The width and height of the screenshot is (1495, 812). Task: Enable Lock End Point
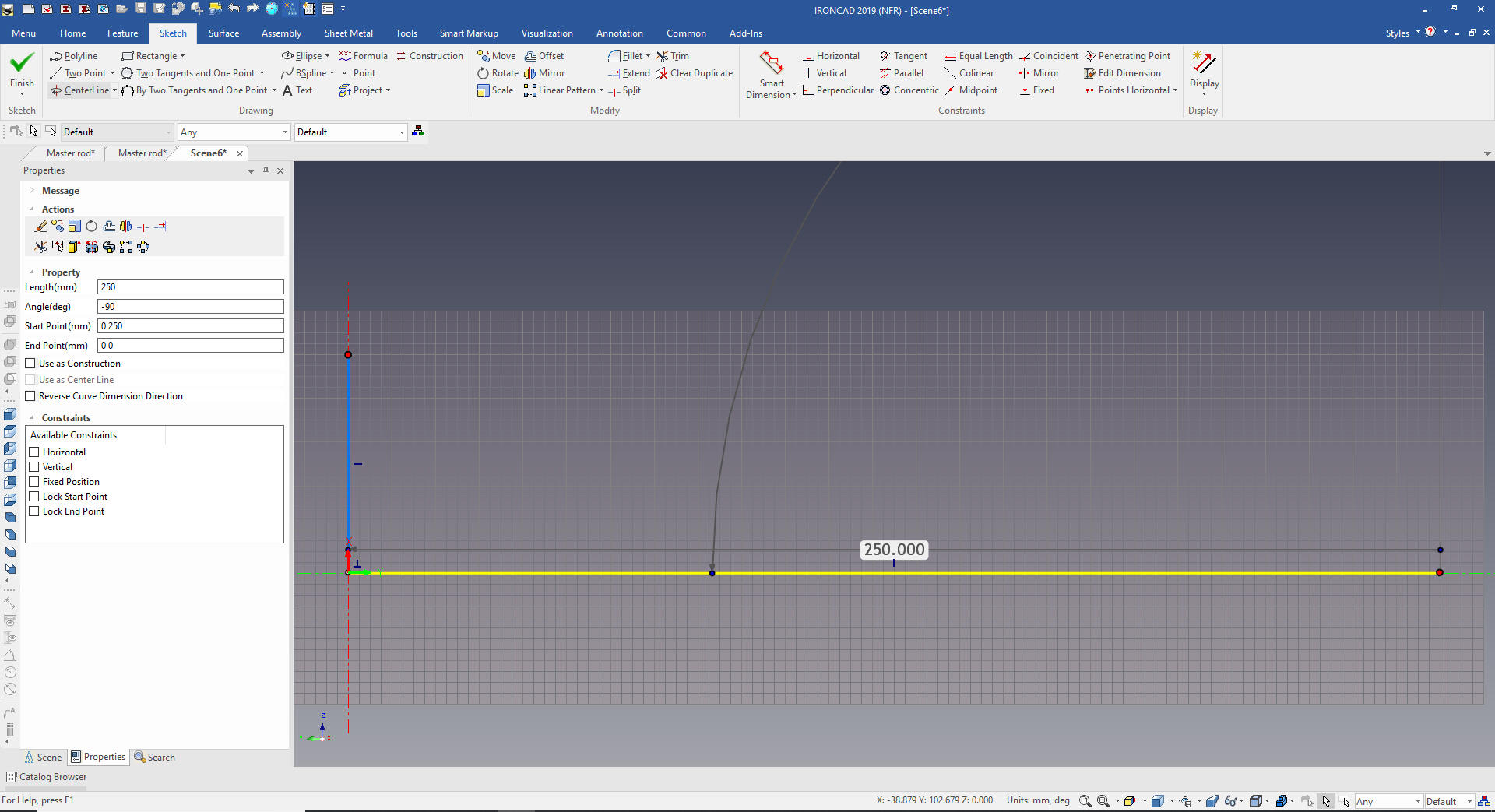coord(34,511)
